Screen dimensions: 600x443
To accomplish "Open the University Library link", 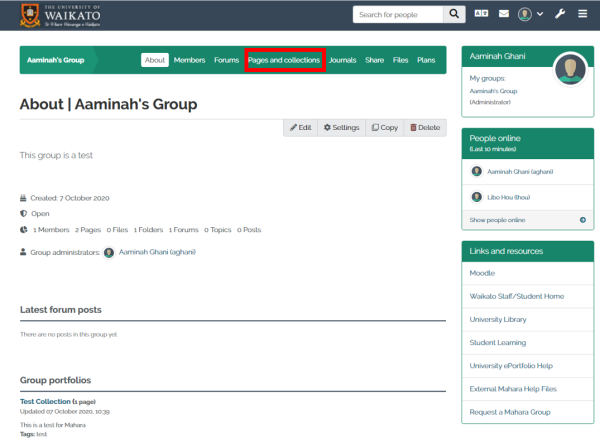I will click(500, 319).
